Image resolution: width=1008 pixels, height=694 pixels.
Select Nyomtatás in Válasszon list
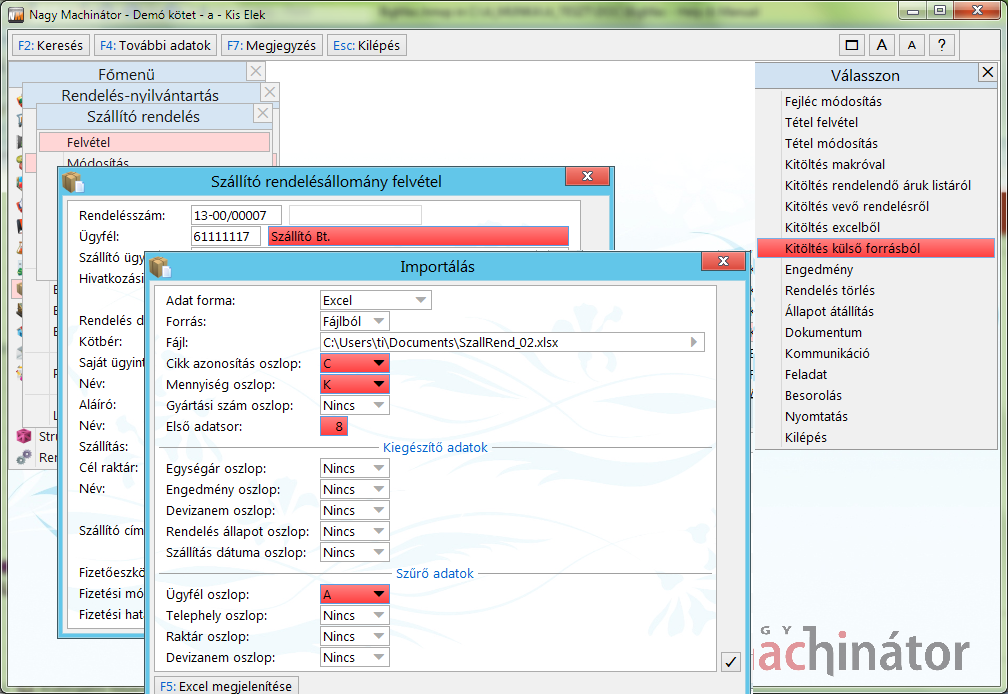point(816,416)
